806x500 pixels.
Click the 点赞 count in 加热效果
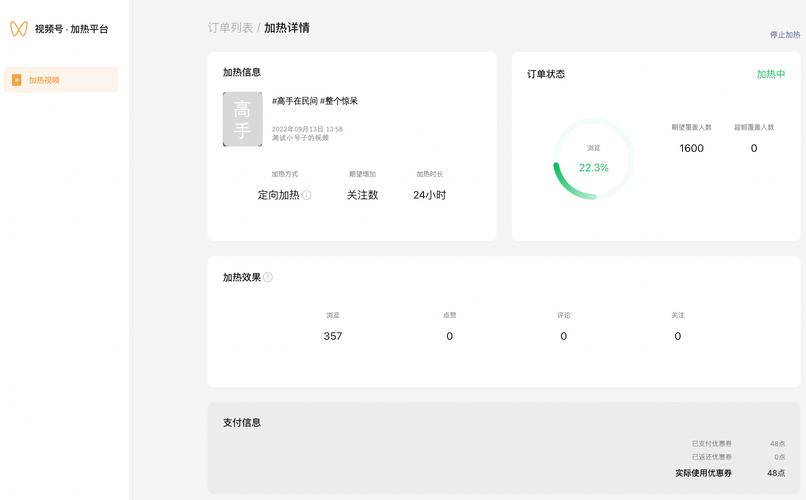coord(449,336)
